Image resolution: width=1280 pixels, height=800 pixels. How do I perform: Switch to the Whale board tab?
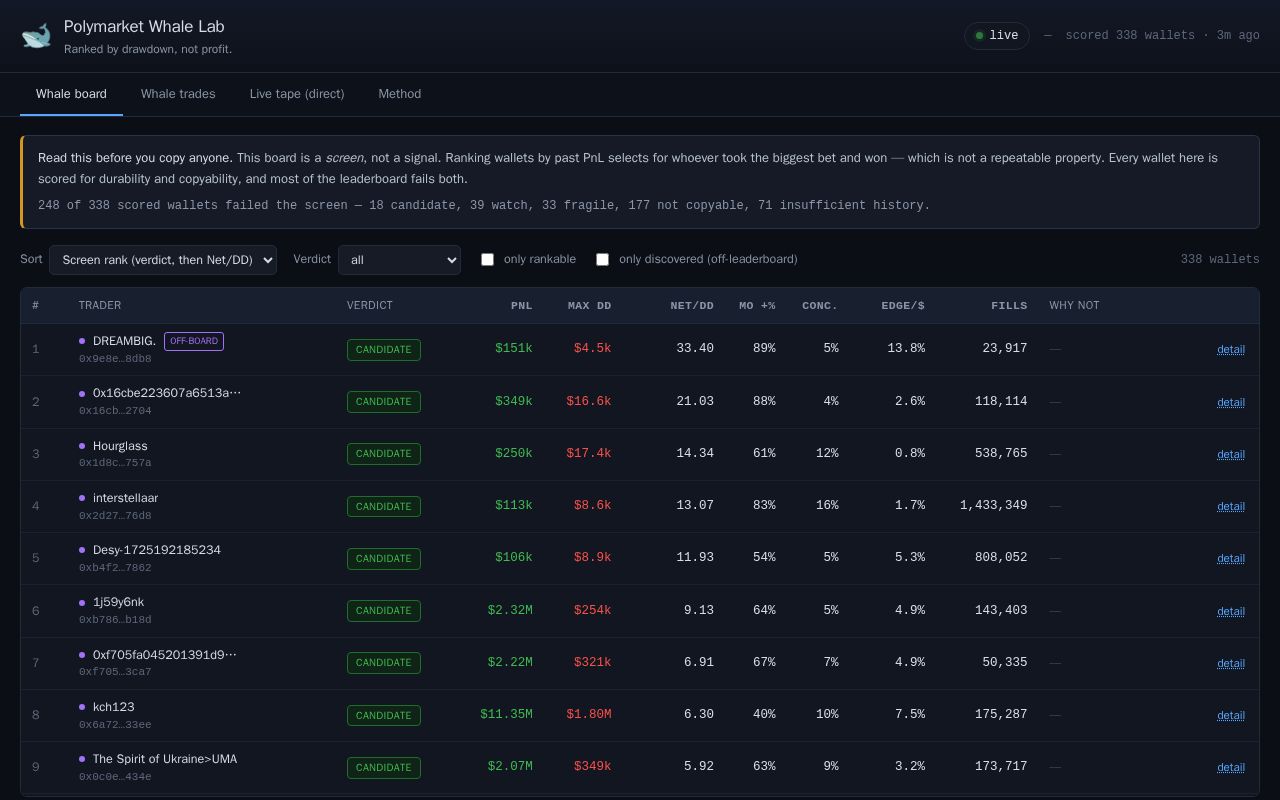click(x=71, y=94)
